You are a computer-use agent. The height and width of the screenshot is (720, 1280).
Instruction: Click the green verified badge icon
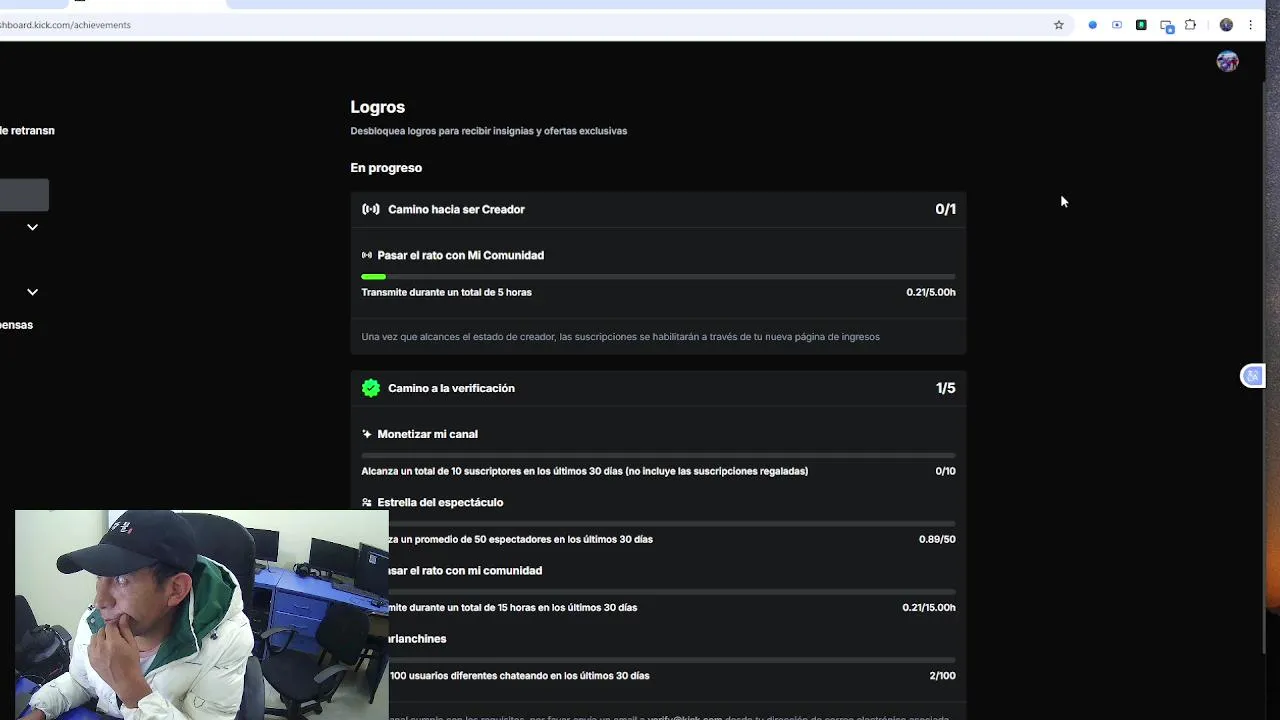pos(371,388)
